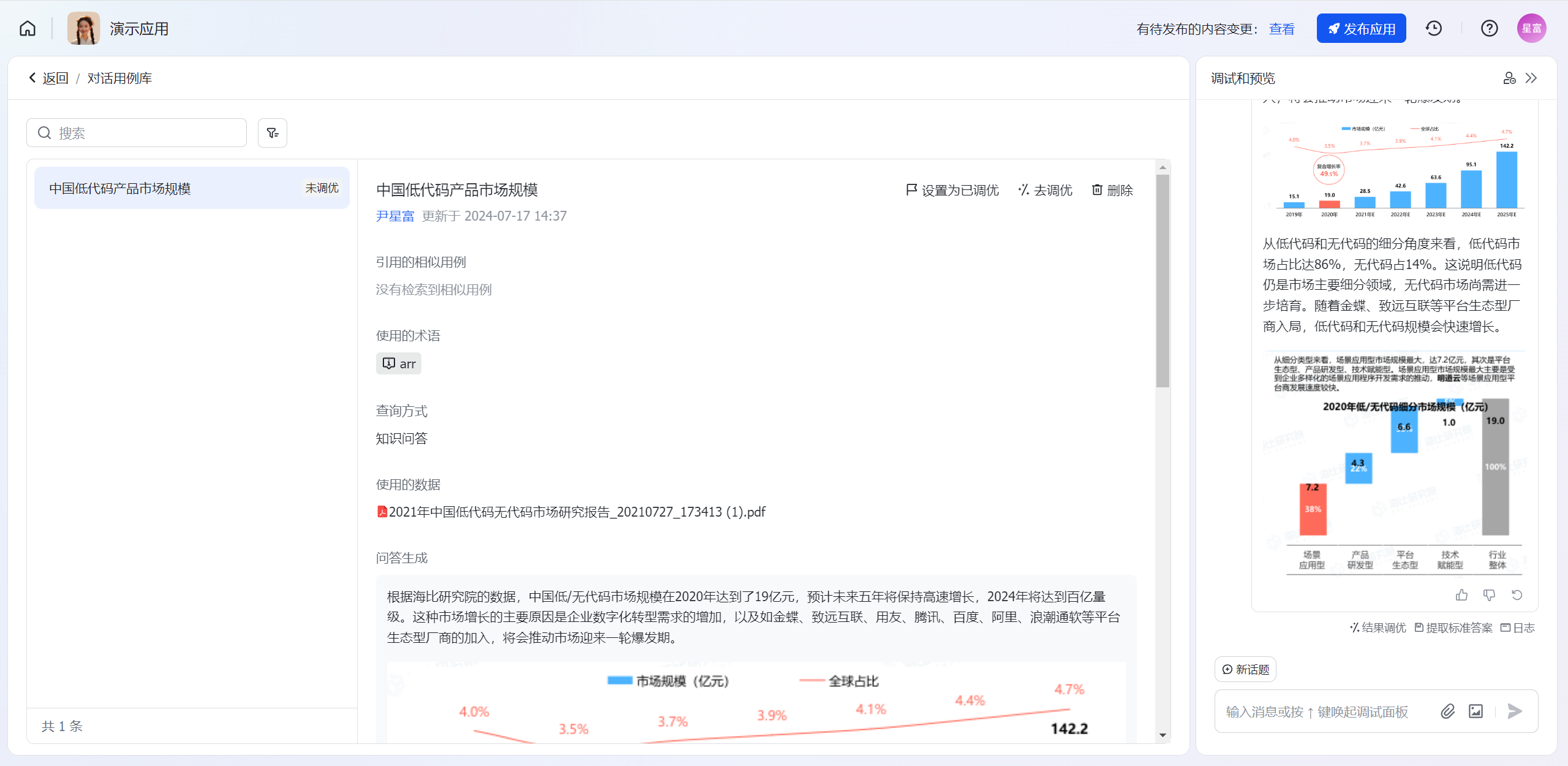Image resolution: width=1568 pixels, height=766 pixels.
Task: Click 没有检索到相似用例 text
Action: 434,289
